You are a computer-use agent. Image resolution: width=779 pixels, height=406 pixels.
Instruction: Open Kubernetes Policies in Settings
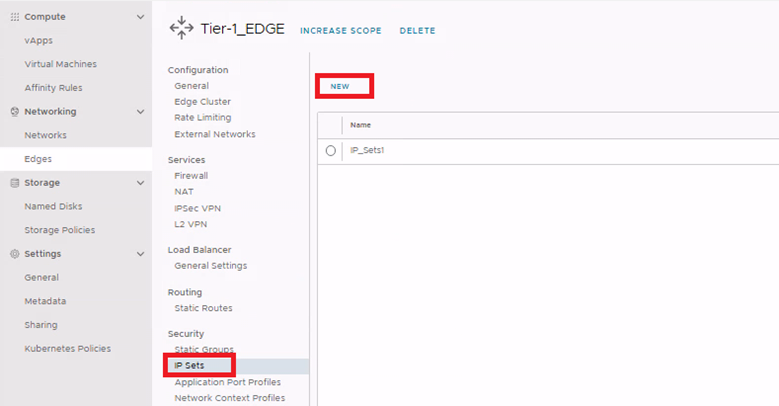pos(67,349)
